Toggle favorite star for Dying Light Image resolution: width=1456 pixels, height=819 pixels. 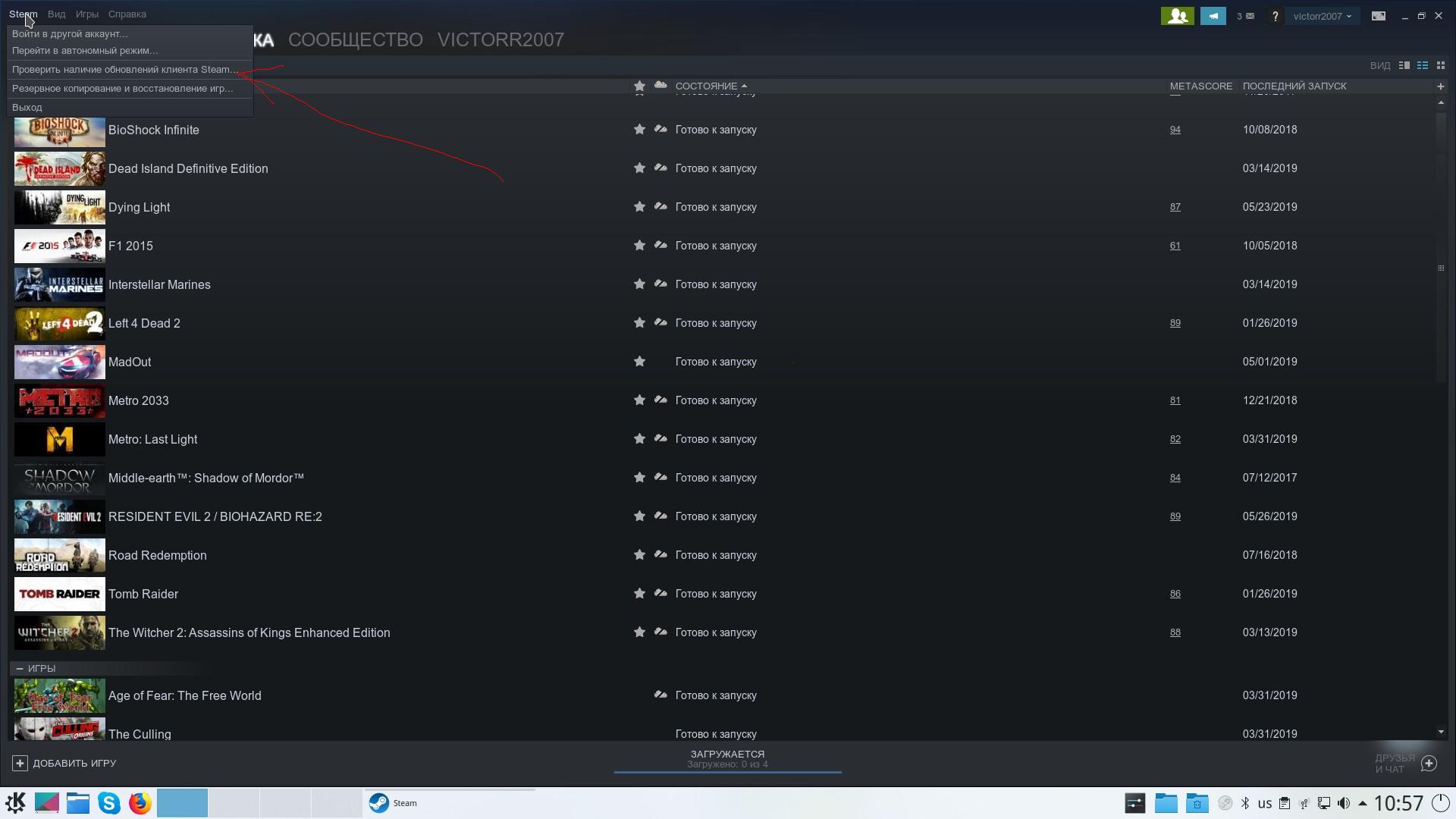(639, 207)
